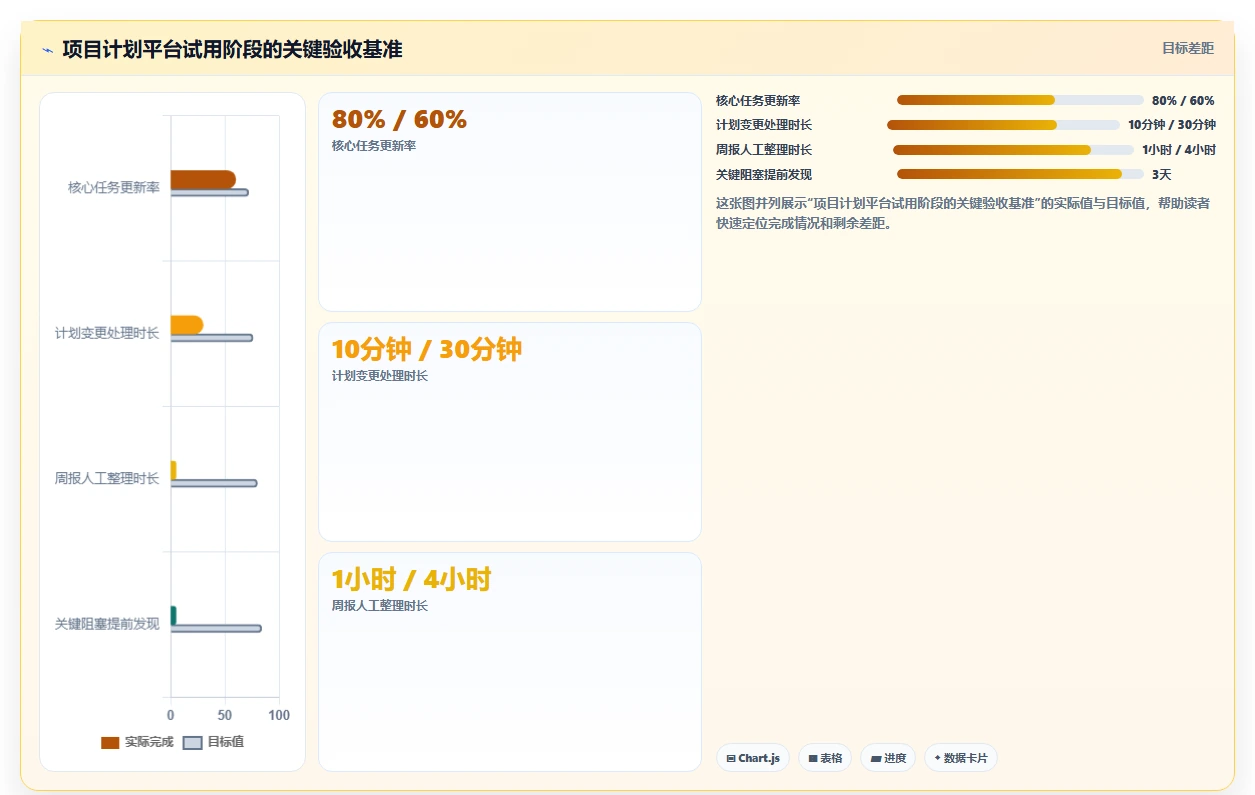Click the chart axis label 周报人工整理时长

click(x=107, y=478)
